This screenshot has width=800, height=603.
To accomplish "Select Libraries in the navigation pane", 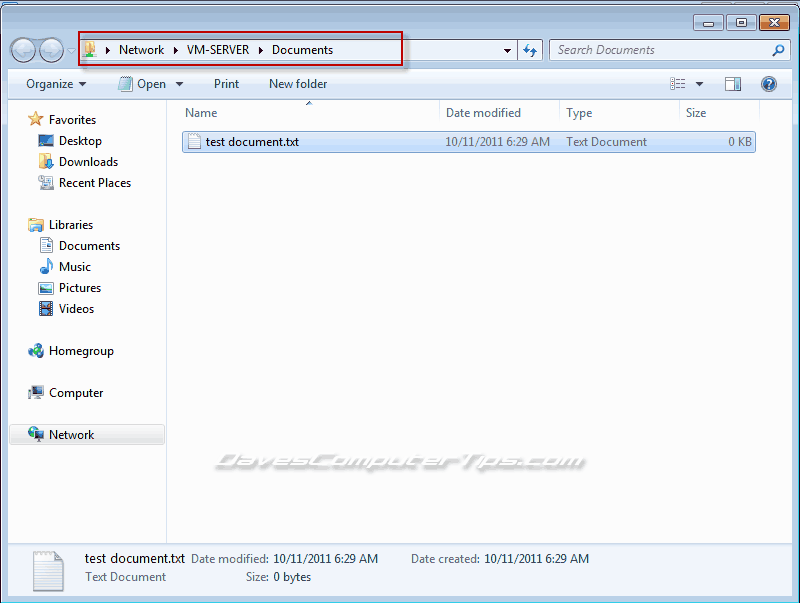I will coord(71,225).
